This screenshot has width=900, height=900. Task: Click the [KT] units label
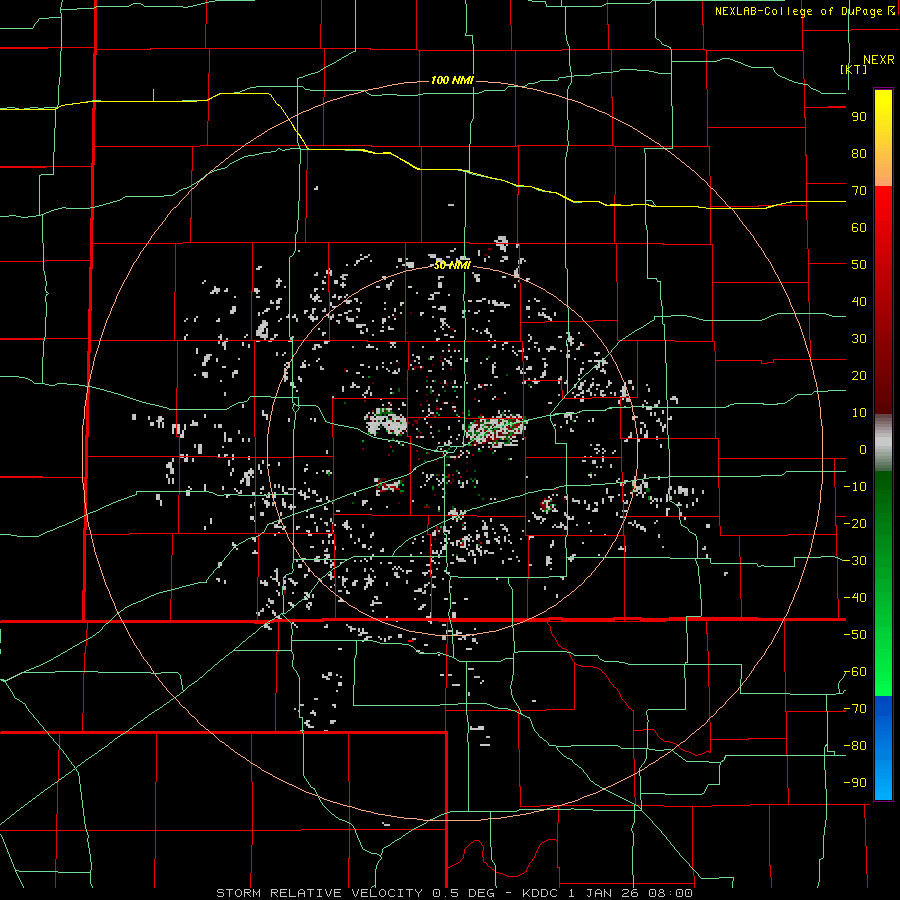point(854,69)
